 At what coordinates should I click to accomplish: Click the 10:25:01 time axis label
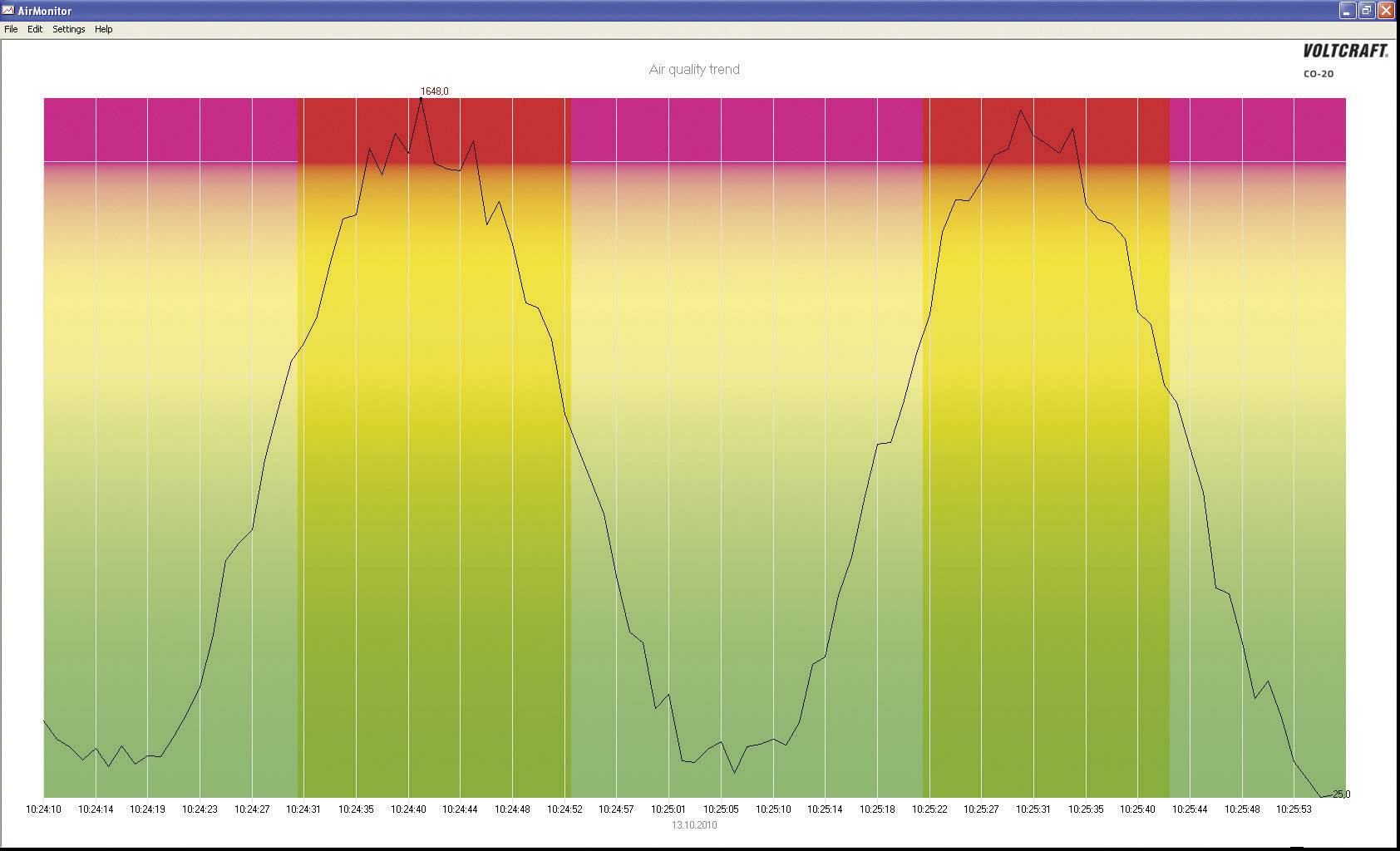point(669,809)
